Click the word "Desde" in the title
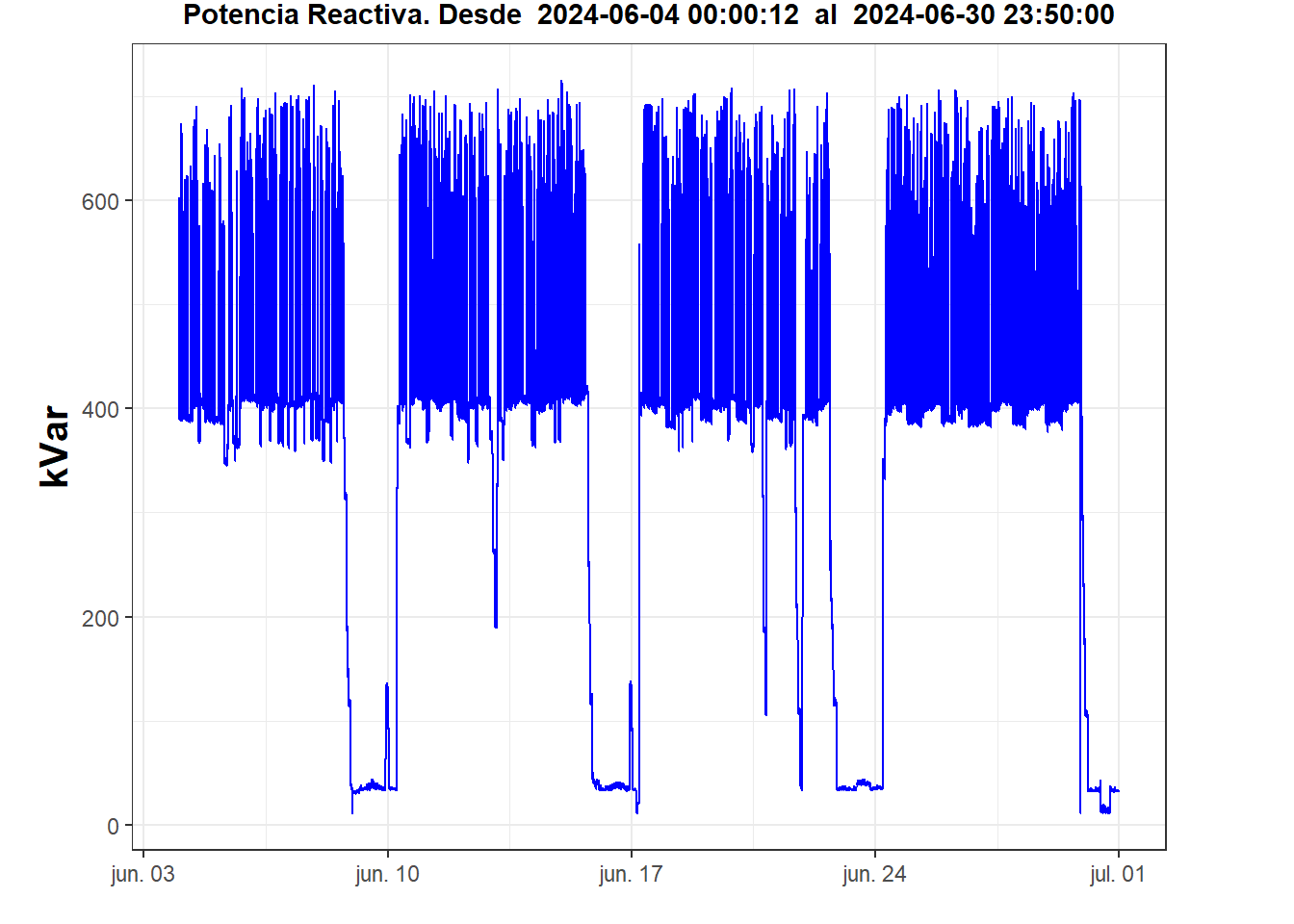The image size is (1294, 924). point(479,15)
